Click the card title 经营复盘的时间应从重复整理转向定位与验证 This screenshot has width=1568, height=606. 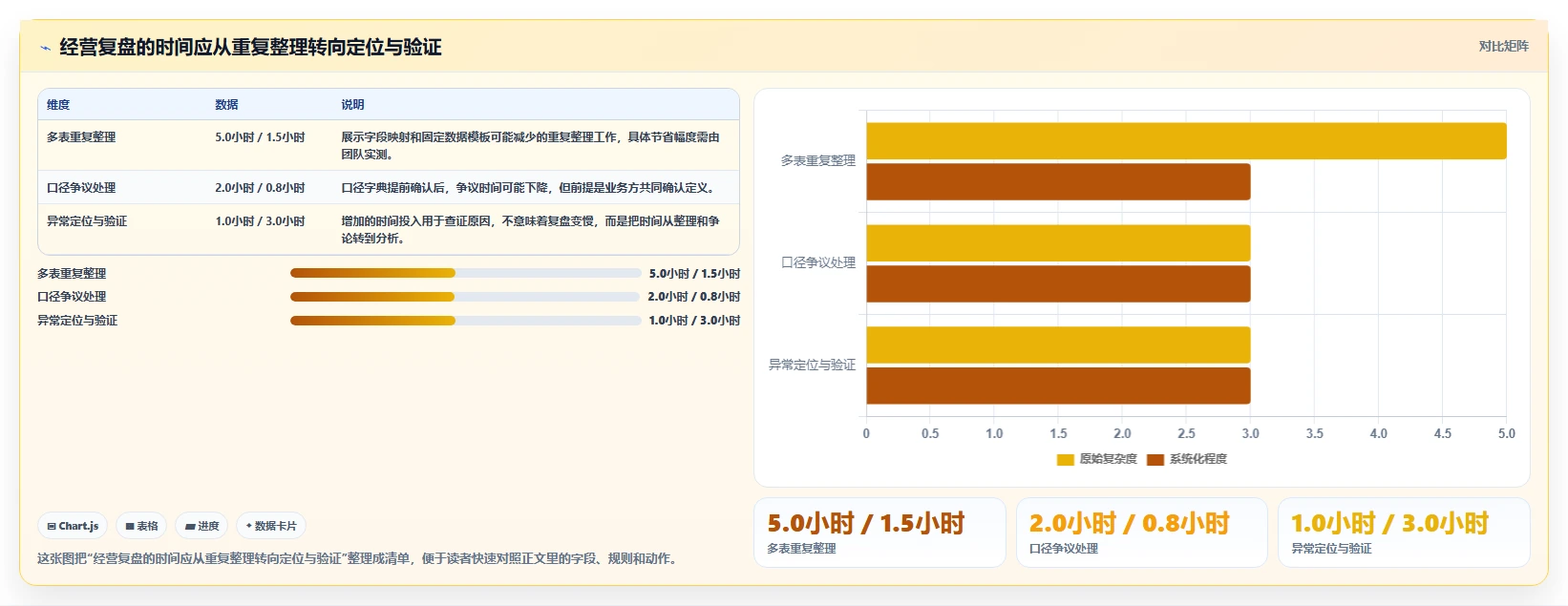250,48
